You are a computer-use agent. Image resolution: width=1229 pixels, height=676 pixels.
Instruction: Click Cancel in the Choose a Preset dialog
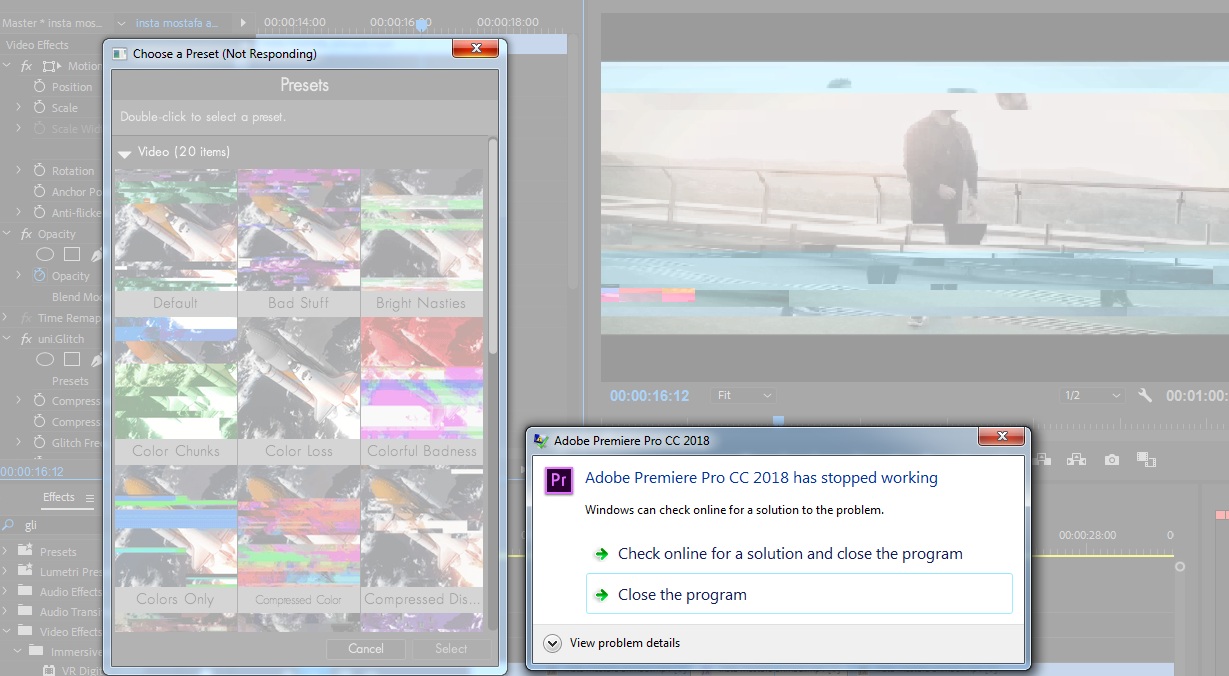pyautogui.click(x=366, y=649)
